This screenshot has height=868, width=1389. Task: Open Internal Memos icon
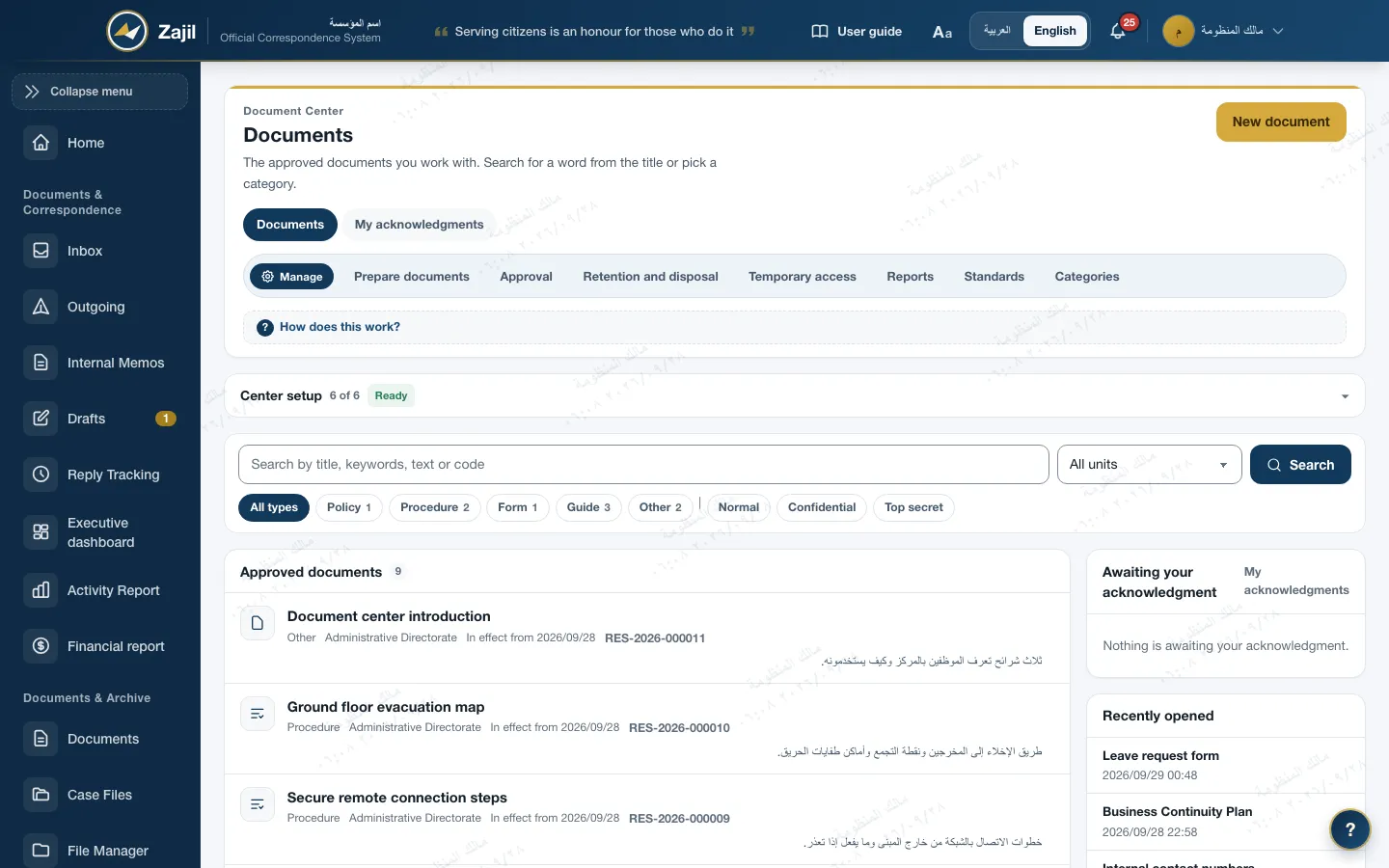coord(41,363)
